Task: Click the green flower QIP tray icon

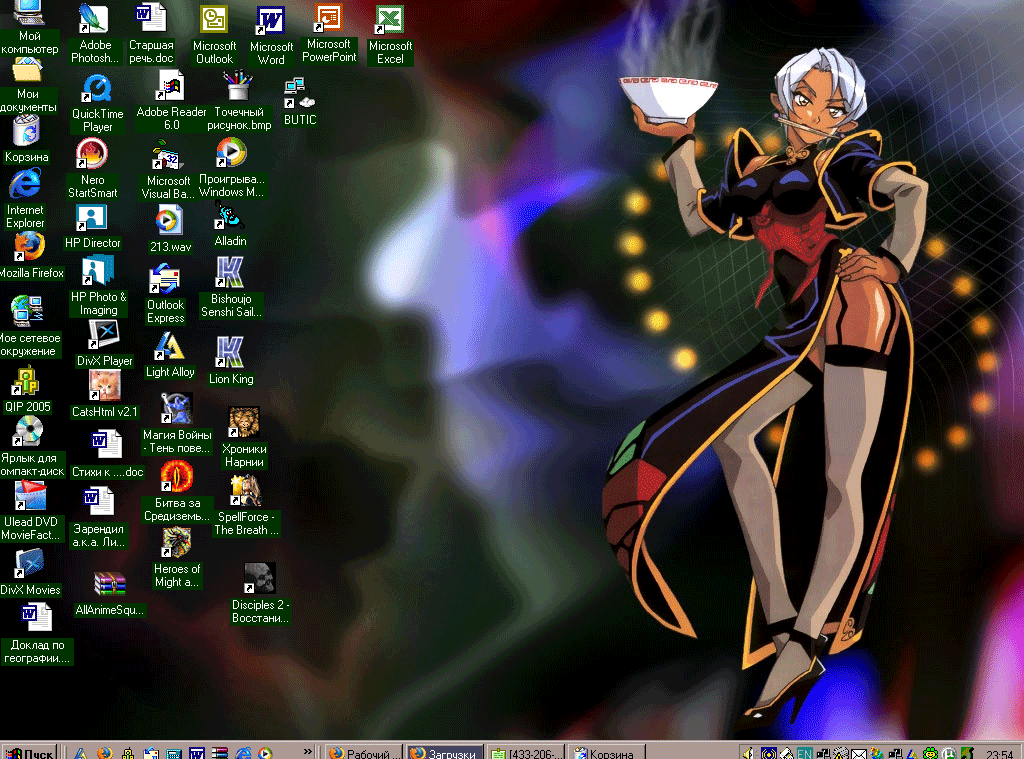Action: (x=930, y=753)
